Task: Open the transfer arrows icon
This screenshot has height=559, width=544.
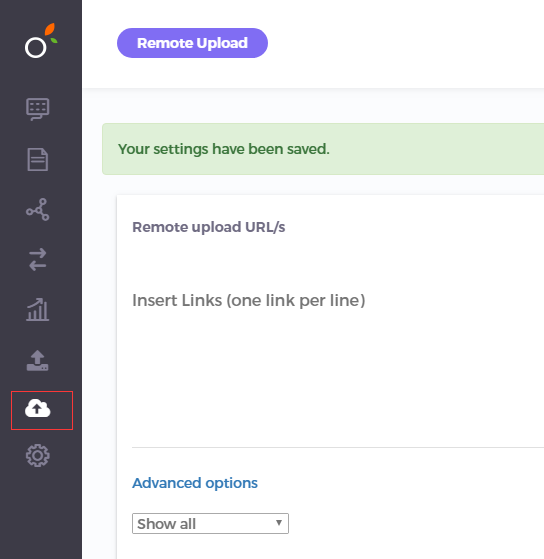Action: tap(37, 260)
